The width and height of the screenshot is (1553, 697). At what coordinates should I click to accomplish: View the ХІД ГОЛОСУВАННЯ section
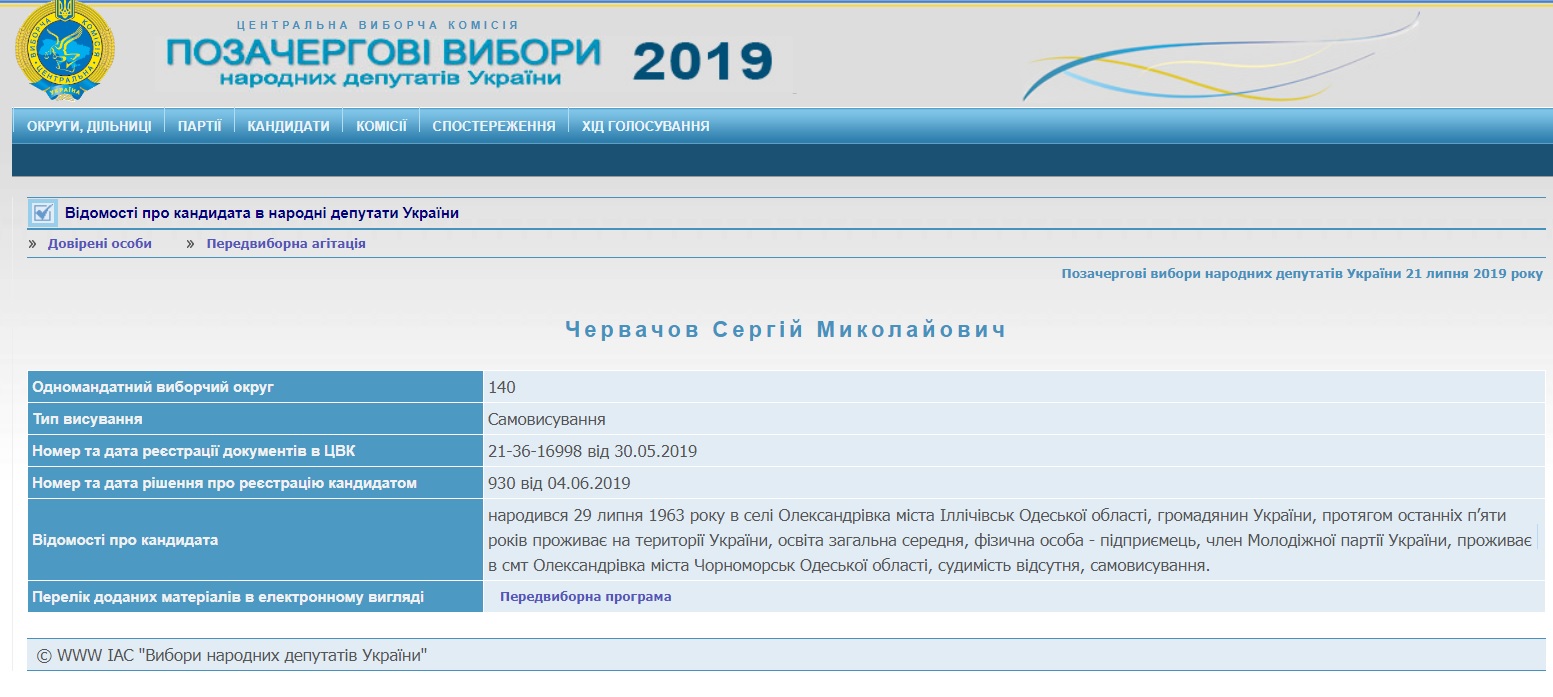pos(646,126)
